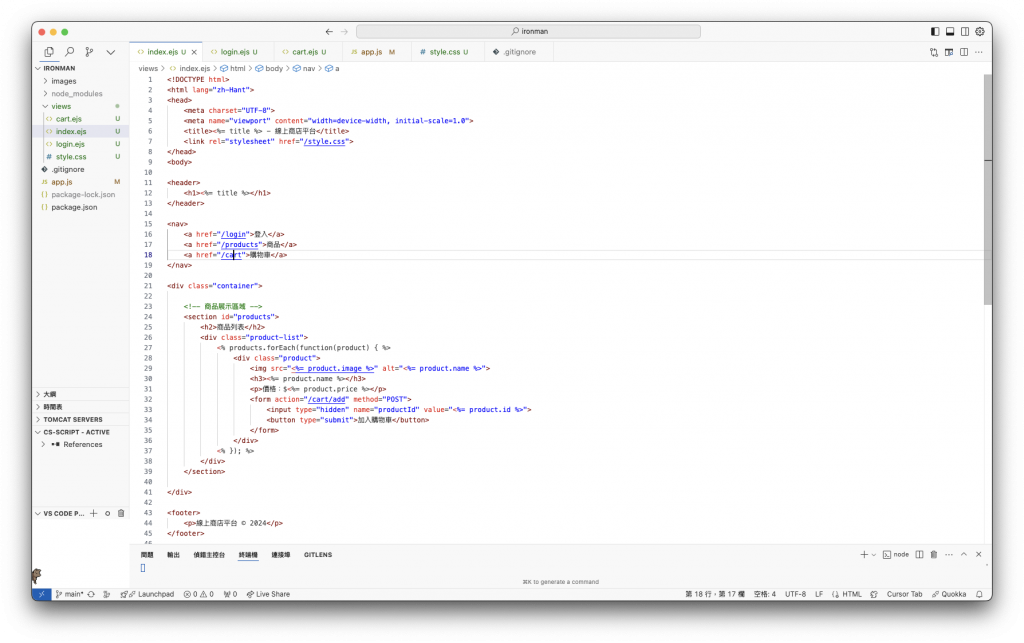
Task: Open the Source Control view icon
Action: 89,52
